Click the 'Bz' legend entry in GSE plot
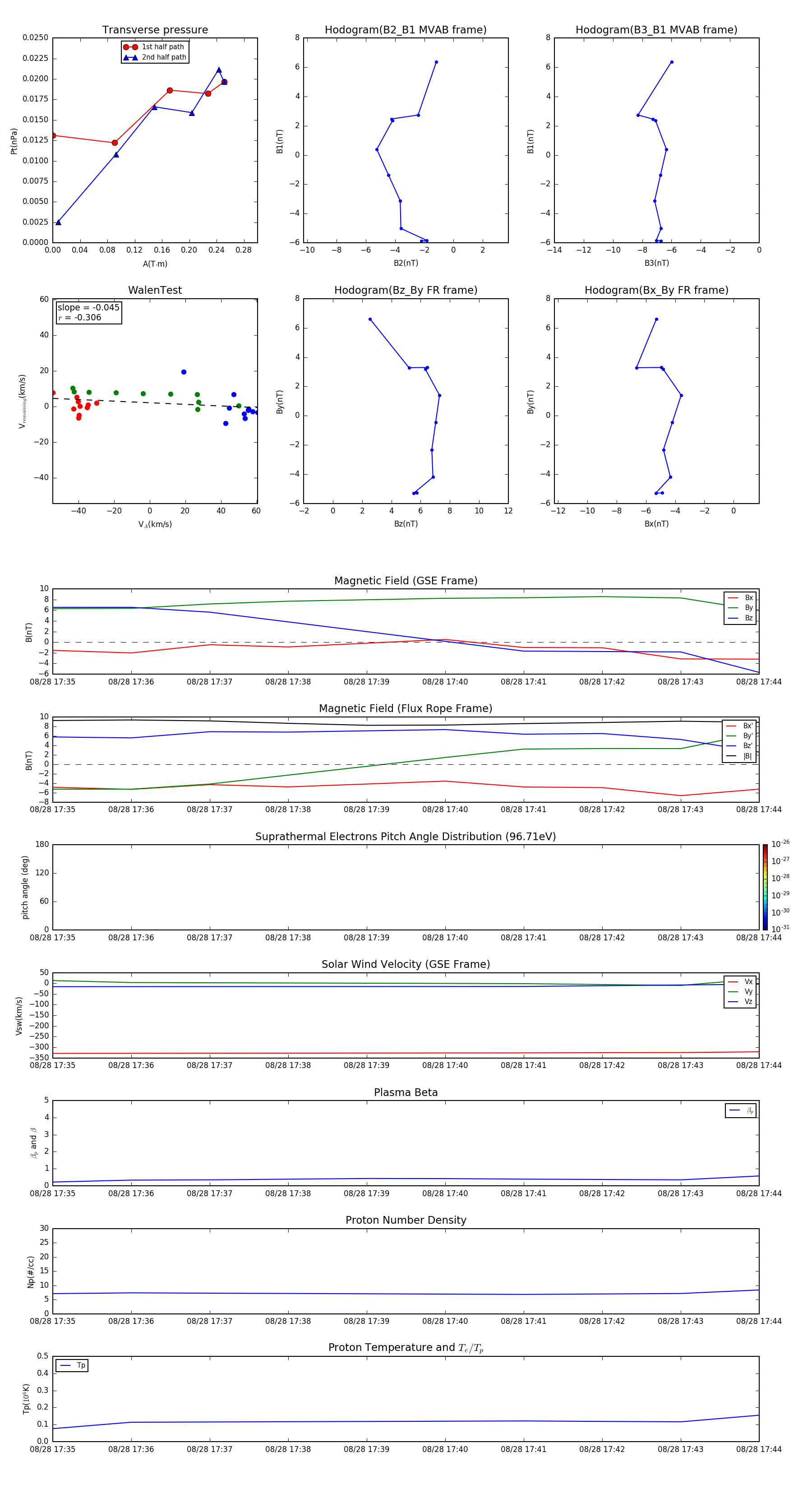The width and height of the screenshot is (812, 1489). point(740,618)
